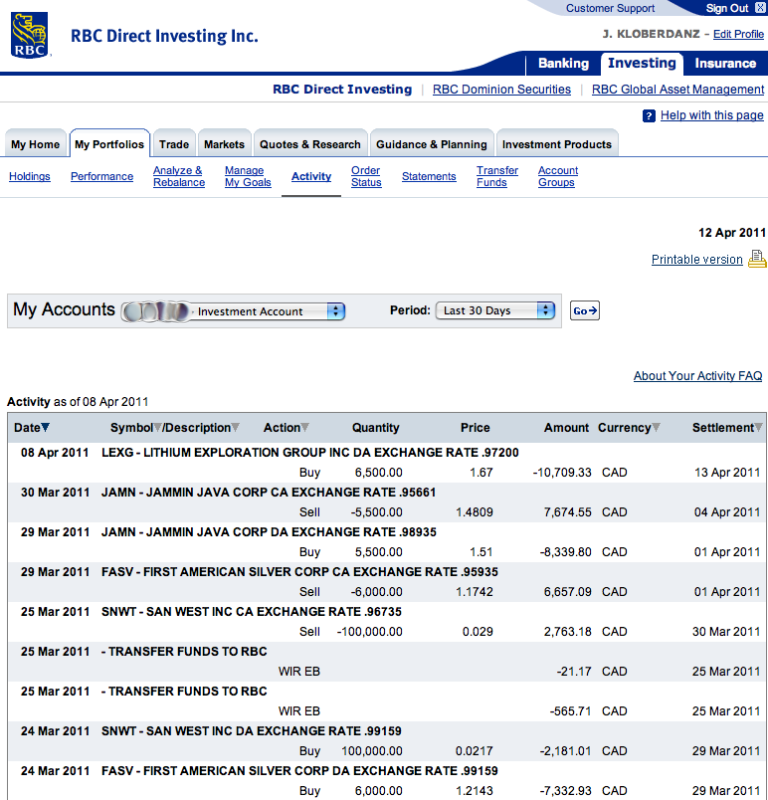Open About Your Activity FAQ link
The width and height of the screenshot is (768, 800).
pos(698,376)
